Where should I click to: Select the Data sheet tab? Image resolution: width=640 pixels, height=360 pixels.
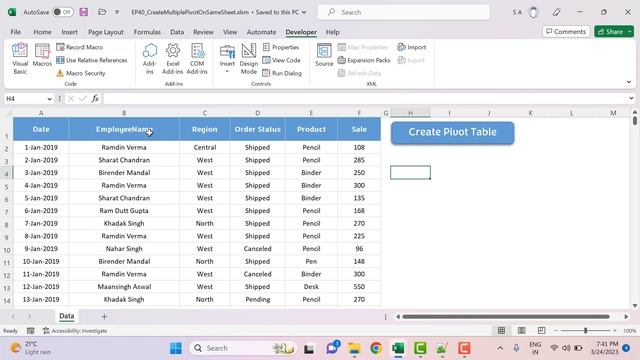tap(67, 316)
